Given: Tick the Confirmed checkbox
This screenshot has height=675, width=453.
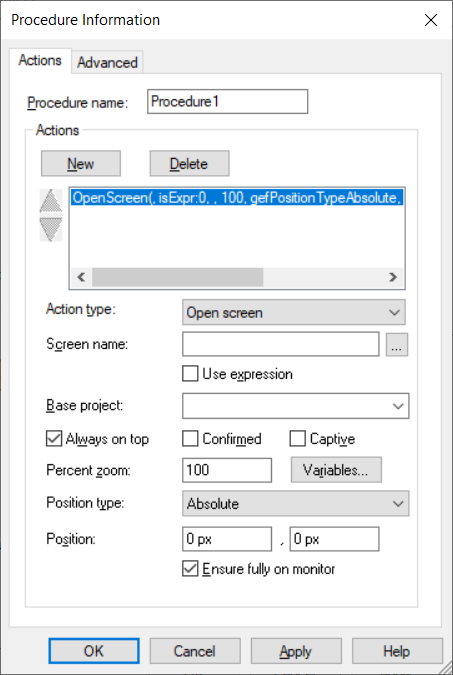Looking at the screenshot, I should (190, 439).
